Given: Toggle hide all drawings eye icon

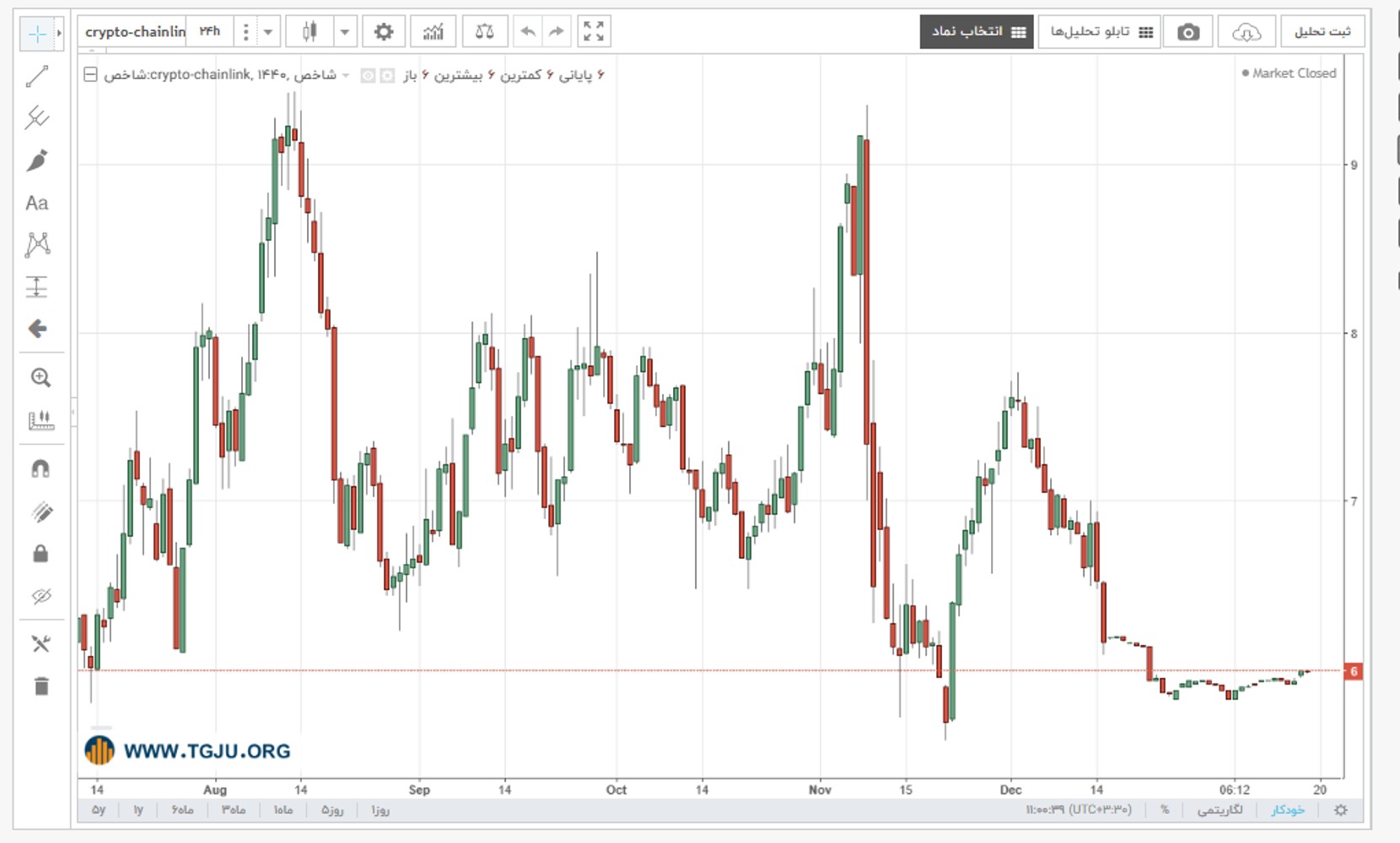Looking at the screenshot, I should pyautogui.click(x=40, y=596).
